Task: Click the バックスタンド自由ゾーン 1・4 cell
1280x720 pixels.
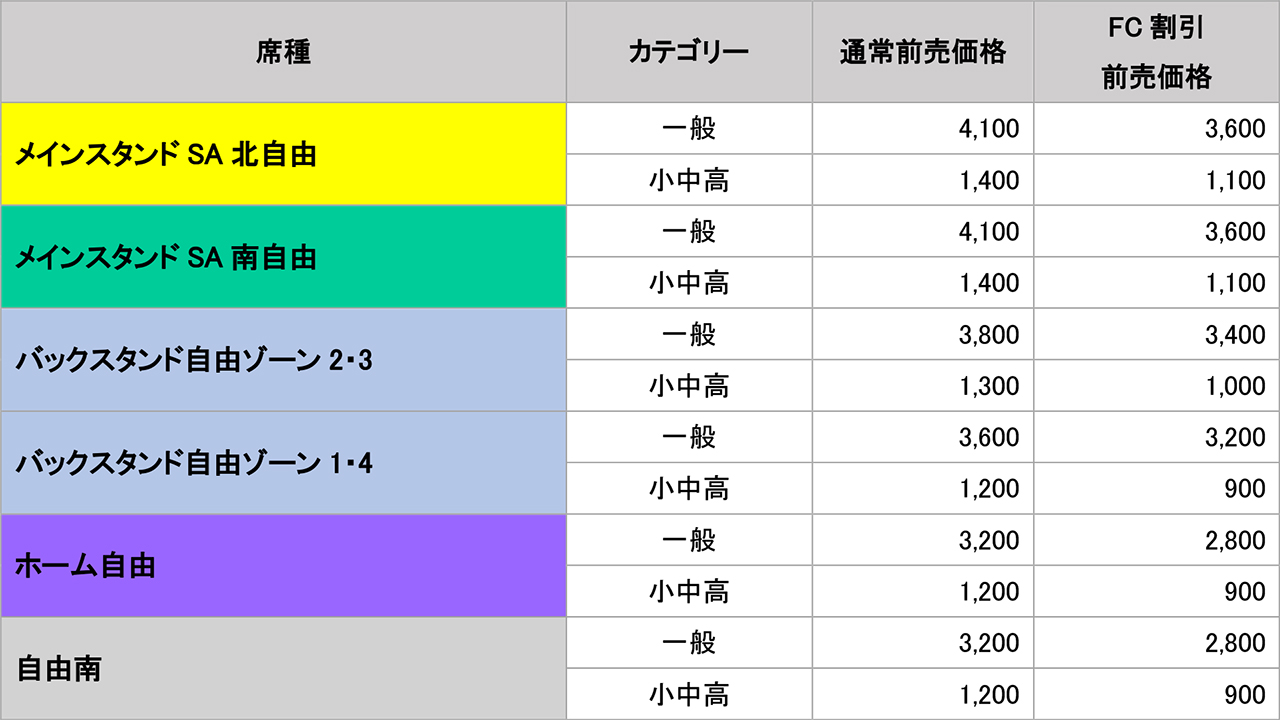Action: 283,463
